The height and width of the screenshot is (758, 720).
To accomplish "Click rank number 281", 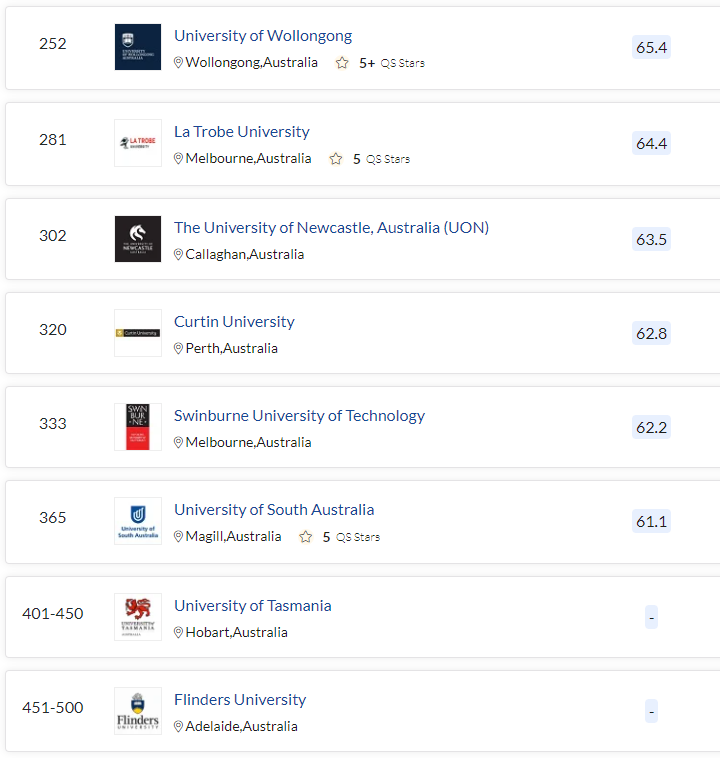I will pyautogui.click(x=53, y=140).
